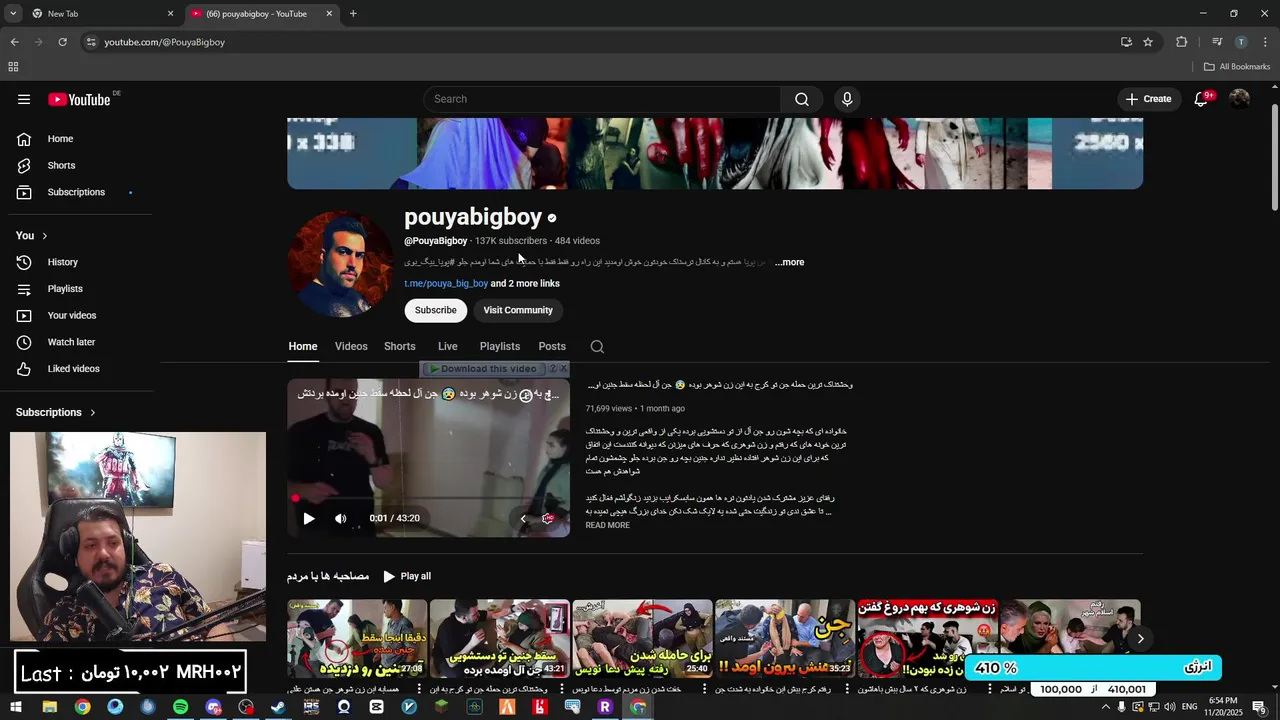This screenshot has width=1280, height=720.
Task: Search within channel magnifier icon
Action: click(x=597, y=347)
